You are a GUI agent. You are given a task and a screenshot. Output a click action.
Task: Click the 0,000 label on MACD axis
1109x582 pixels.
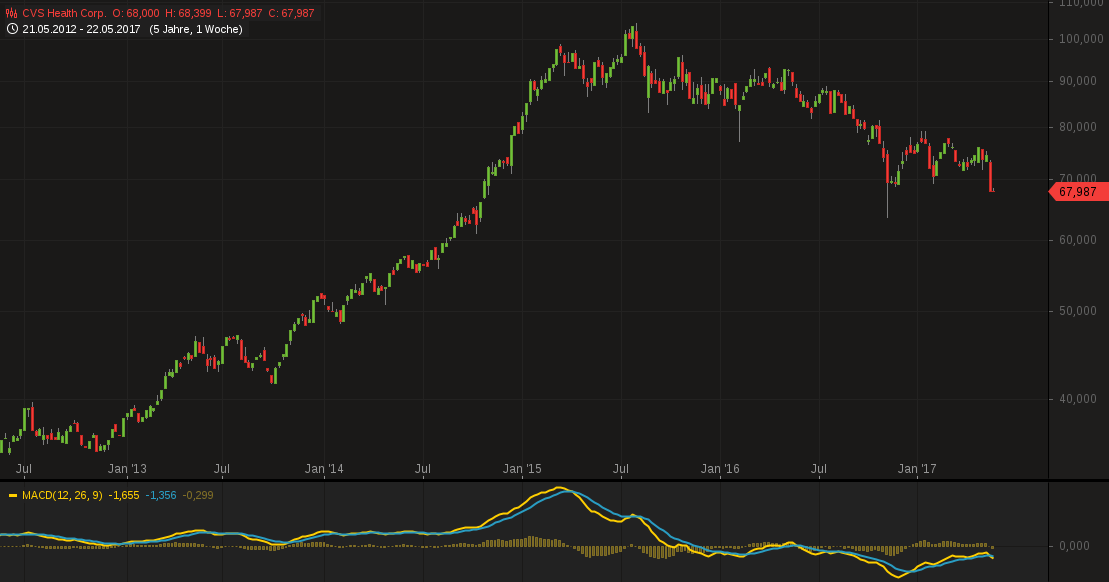click(1074, 546)
